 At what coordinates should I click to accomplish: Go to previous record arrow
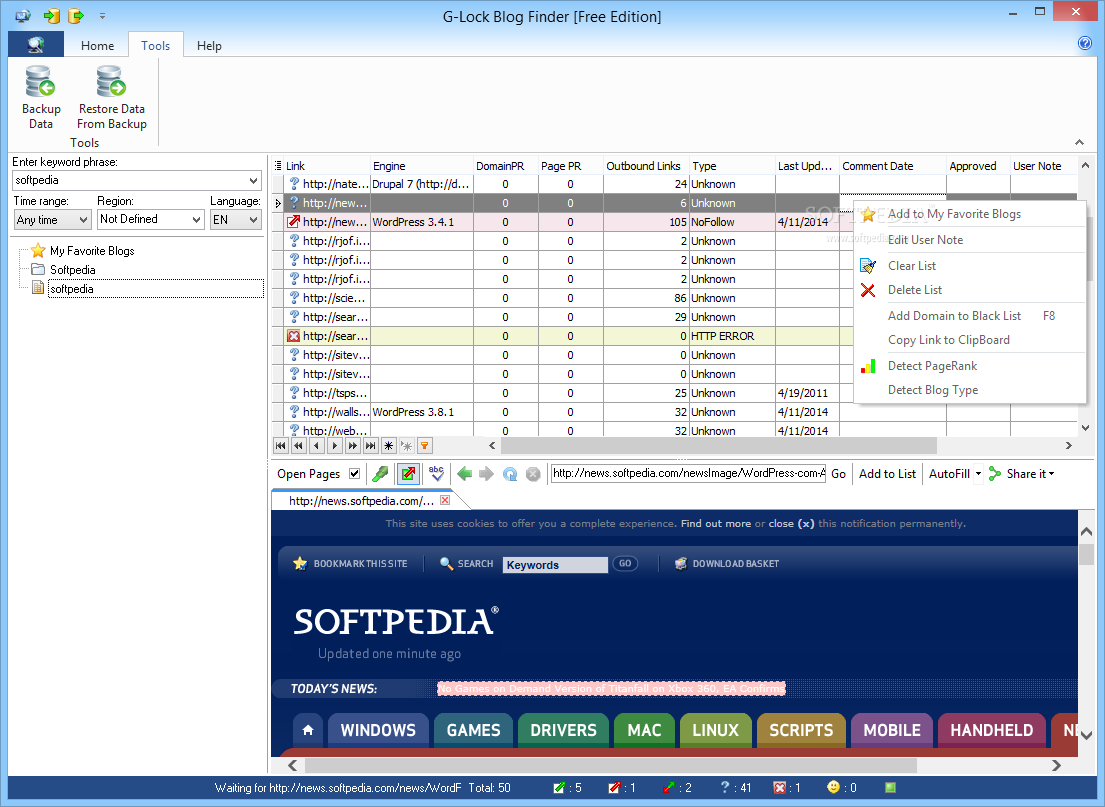(x=316, y=445)
